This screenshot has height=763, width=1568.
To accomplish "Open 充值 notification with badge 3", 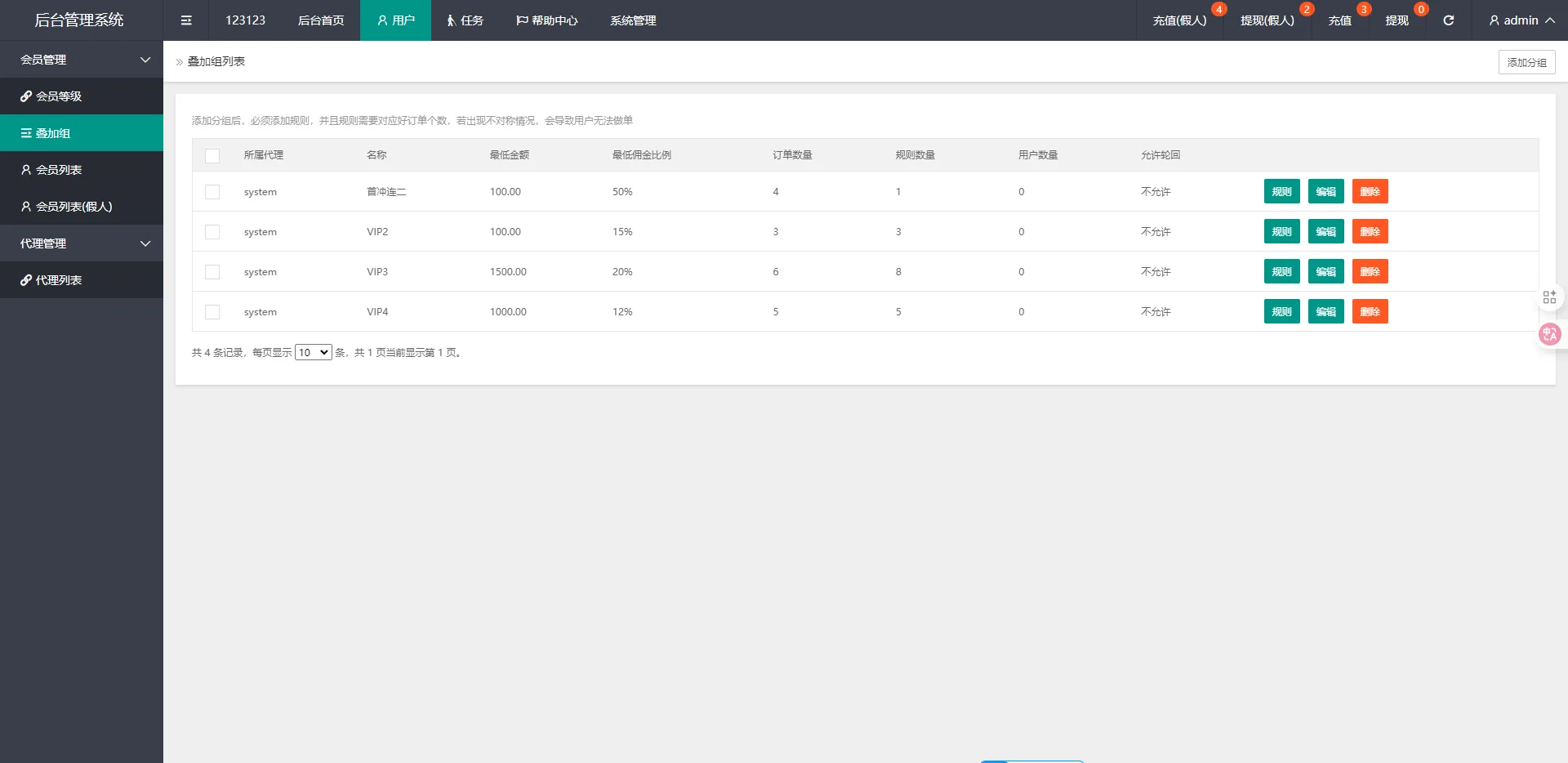I will tap(1339, 20).
